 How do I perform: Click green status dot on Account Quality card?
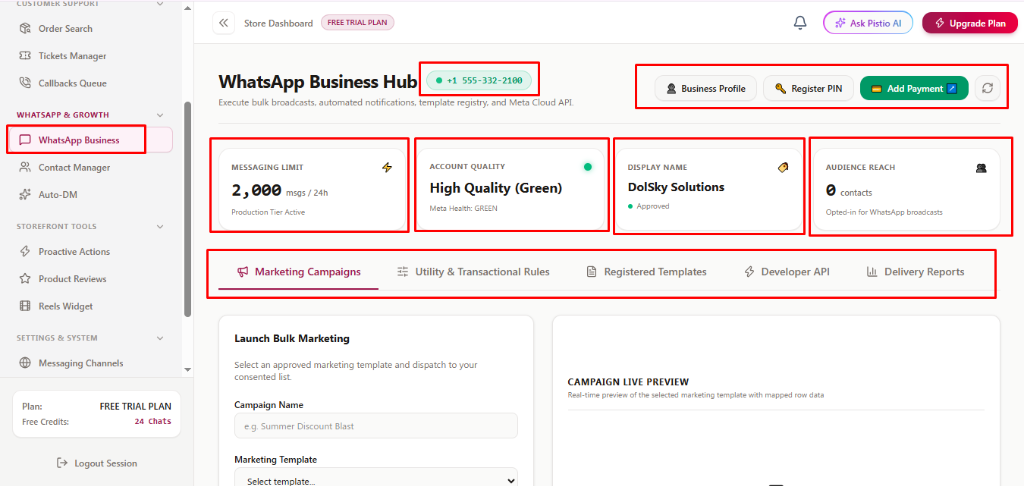click(x=587, y=167)
